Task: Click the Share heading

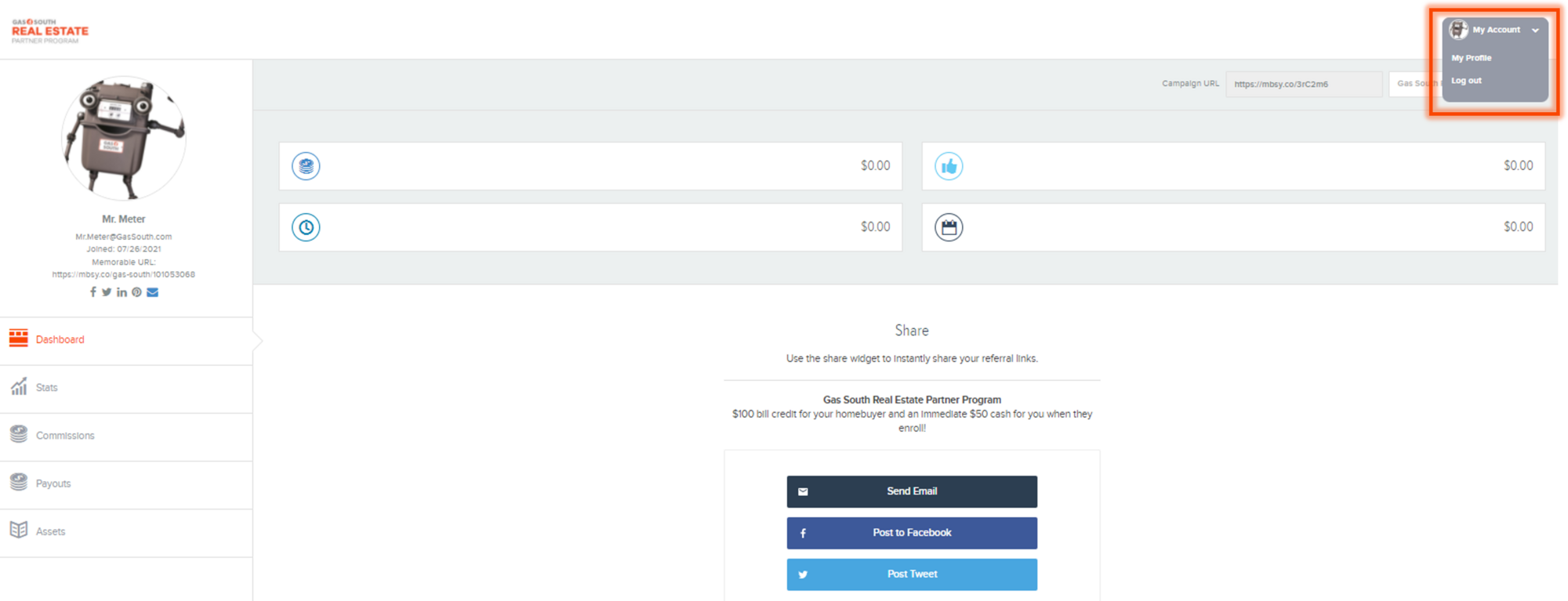Action: (912, 331)
